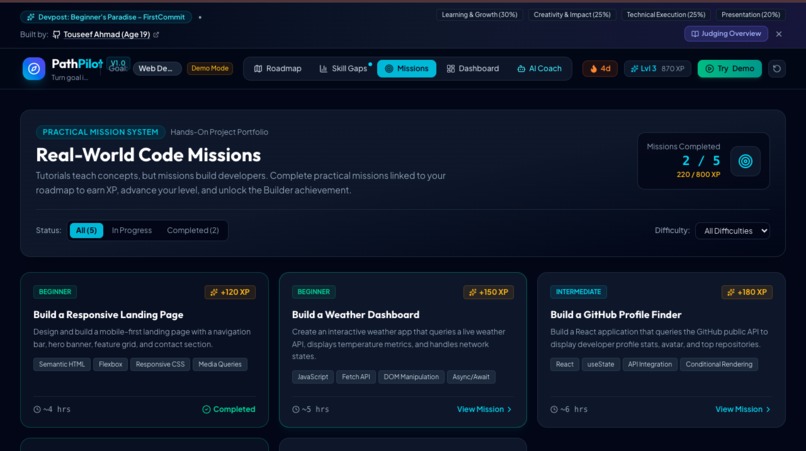Select the Missions tab
This screenshot has height=451, width=806.
[407, 68]
